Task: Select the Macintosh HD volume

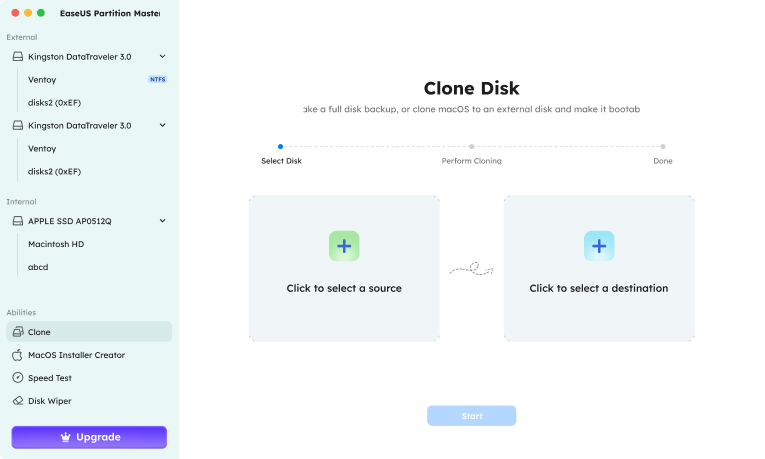Action: coord(56,244)
